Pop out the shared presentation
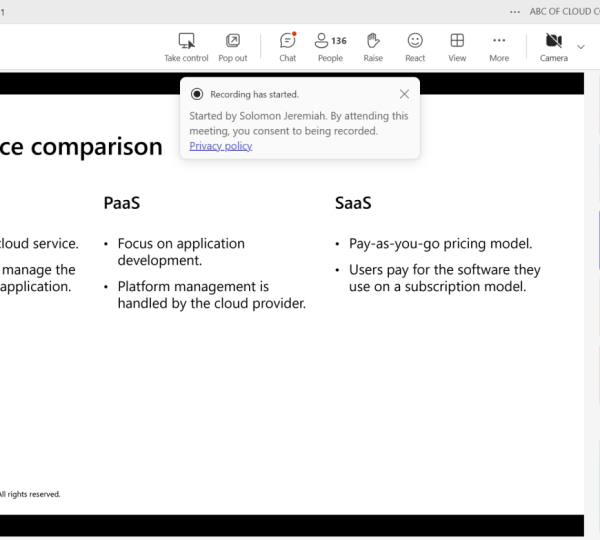The image size is (600, 540). (x=232, y=41)
